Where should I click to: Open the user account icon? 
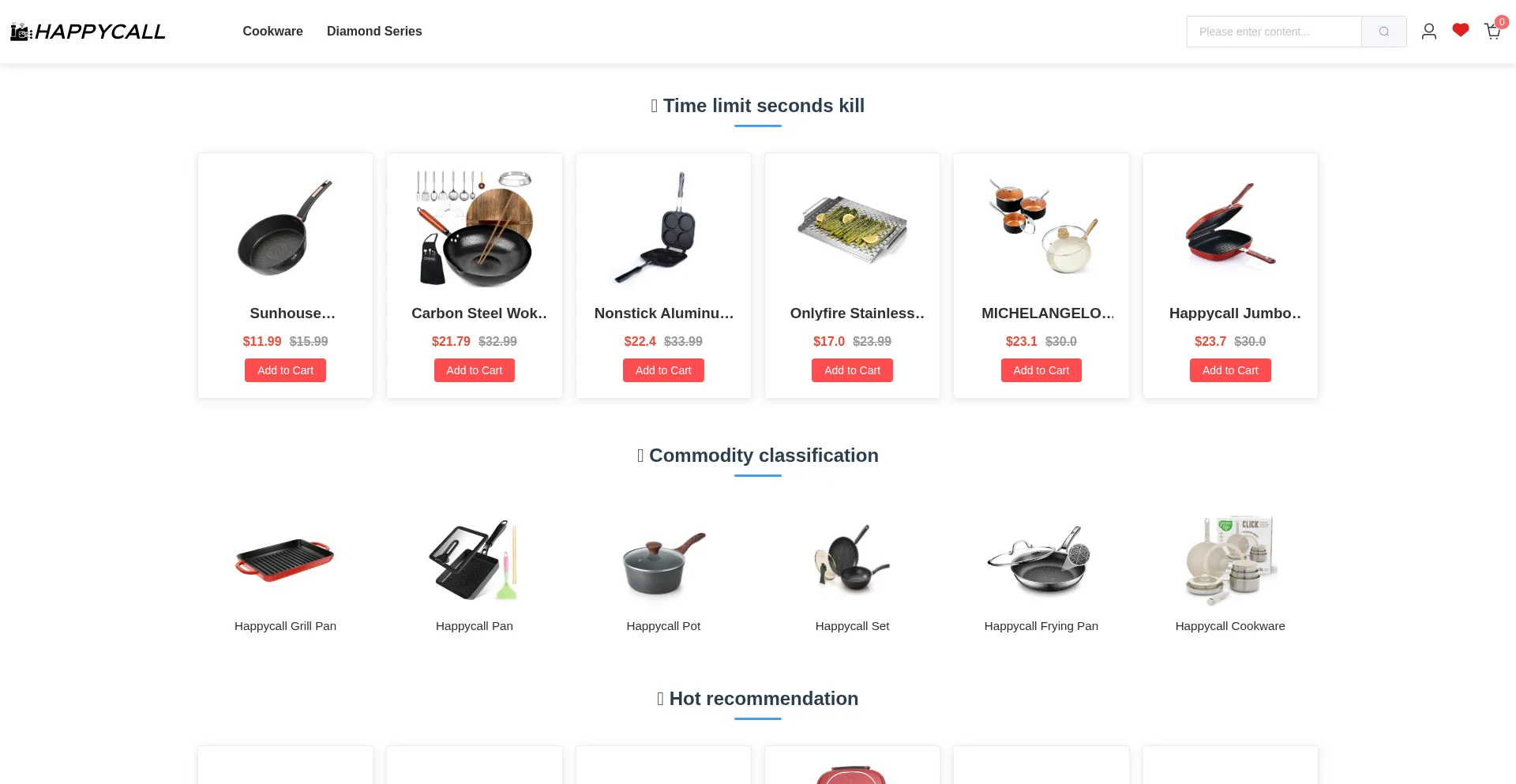click(x=1428, y=32)
